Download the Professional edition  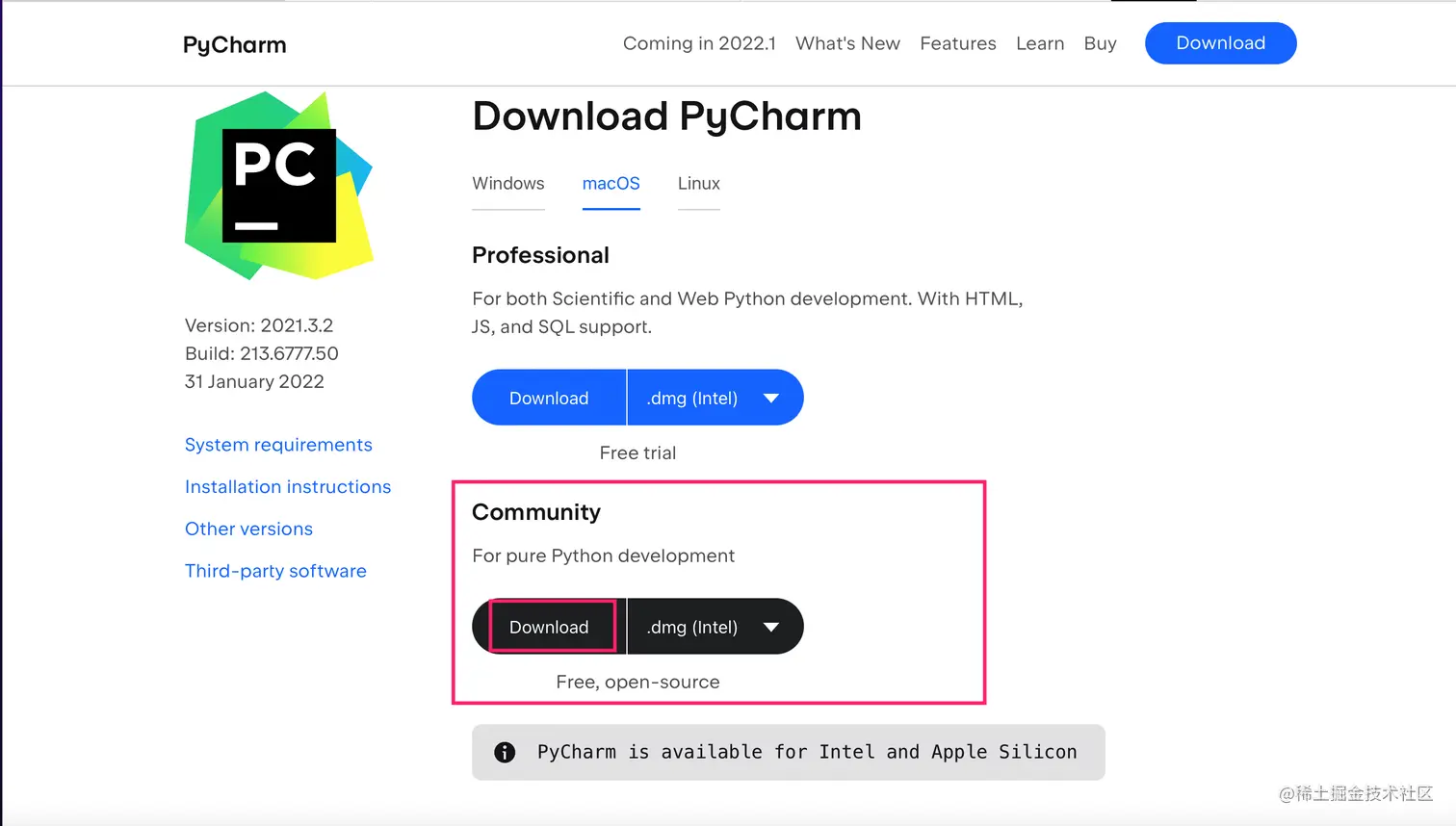[549, 398]
